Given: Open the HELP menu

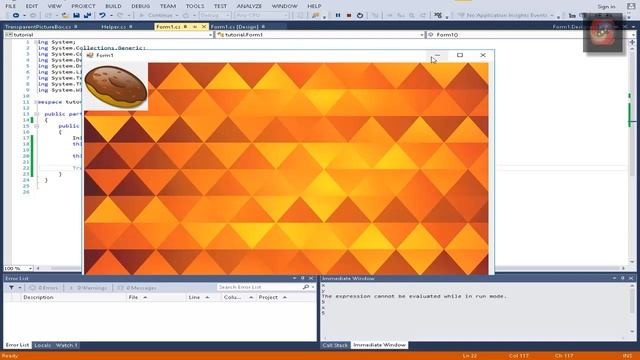Looking at the screenshot, I should tap(314, 6).
